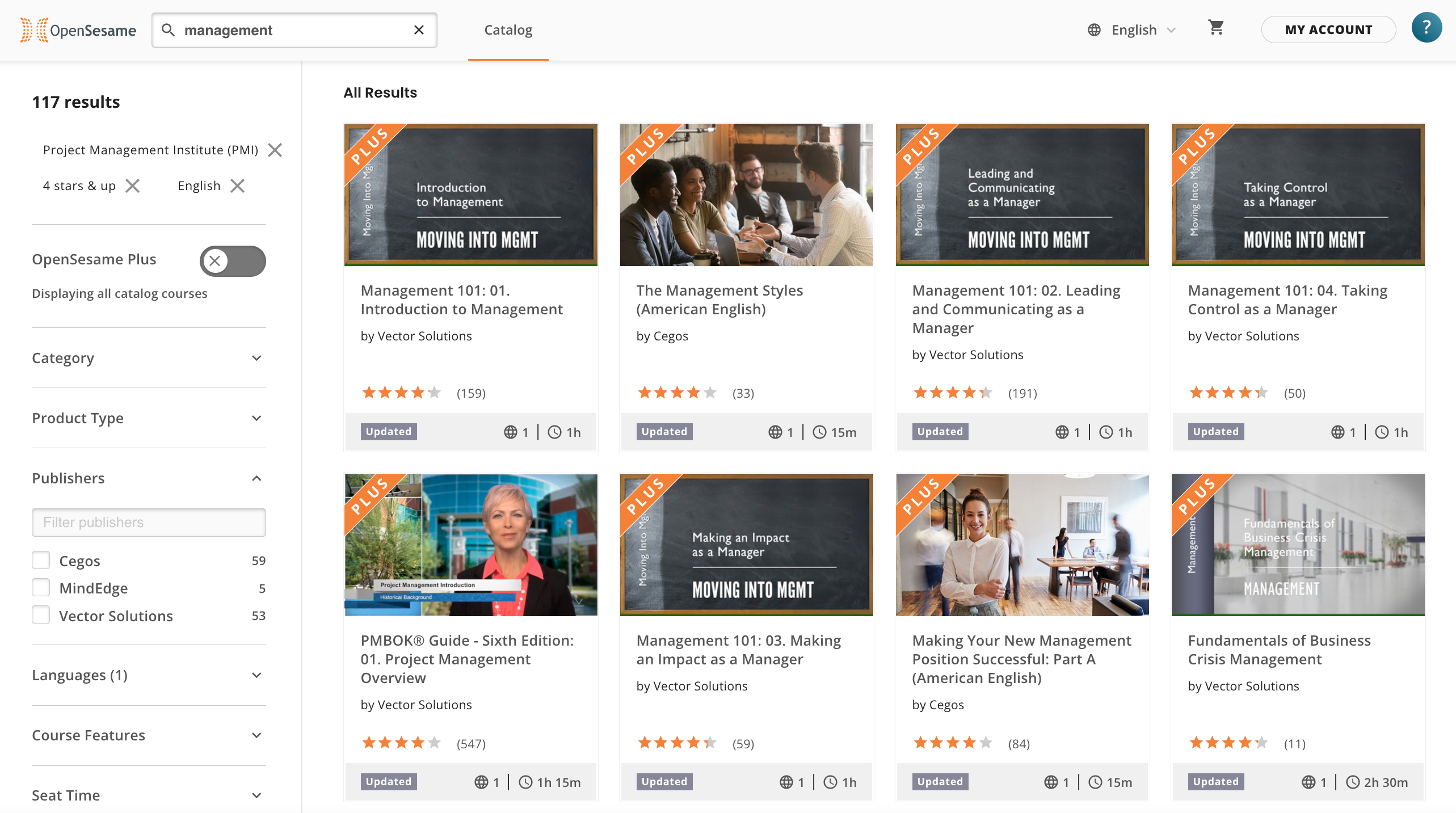Image resolution: width=1456 pixels, height=813 pixels.
Task: Open the MY ACCOUNT button
Action: pos(1328,30)
